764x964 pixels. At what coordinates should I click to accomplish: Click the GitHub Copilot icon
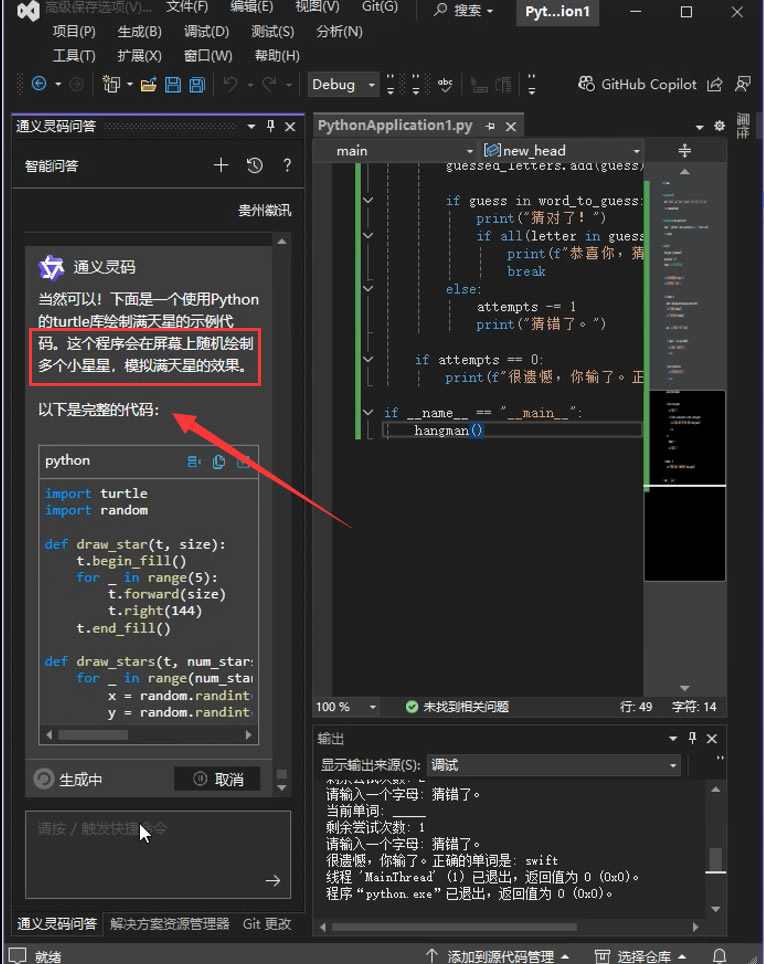[x=586, y=84]
